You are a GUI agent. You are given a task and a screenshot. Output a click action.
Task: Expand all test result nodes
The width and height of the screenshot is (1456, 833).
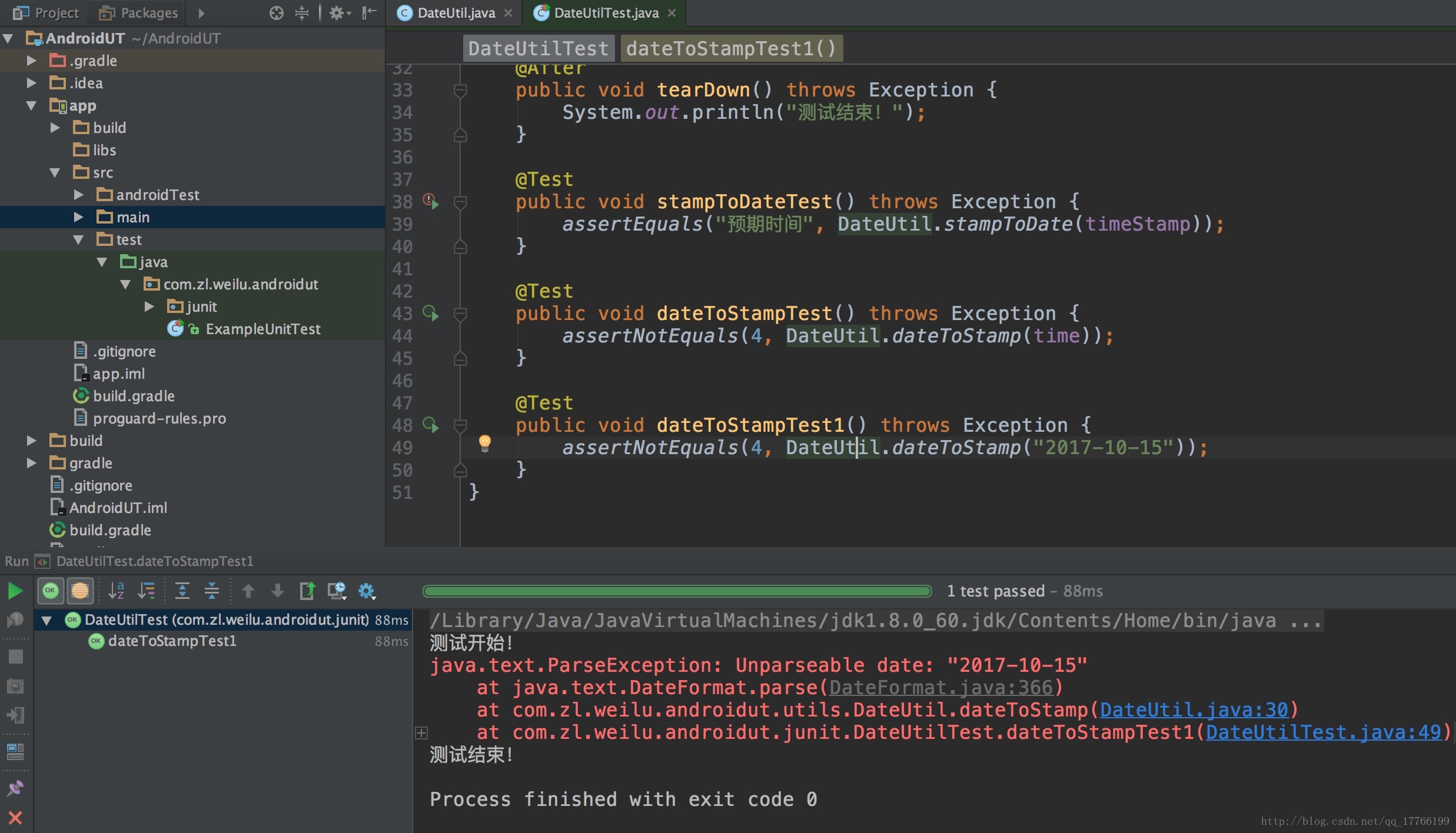(x=182, y=591)
